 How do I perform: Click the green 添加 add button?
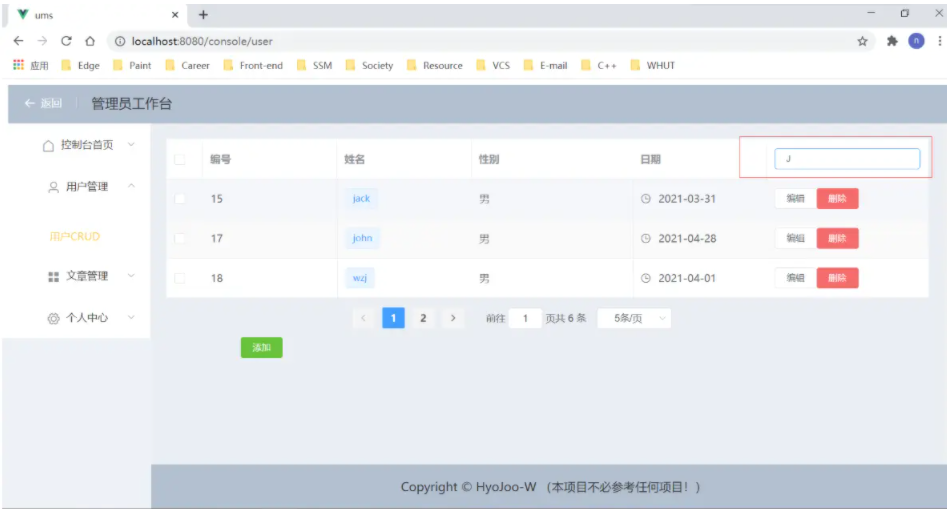(x=262, y=348)
